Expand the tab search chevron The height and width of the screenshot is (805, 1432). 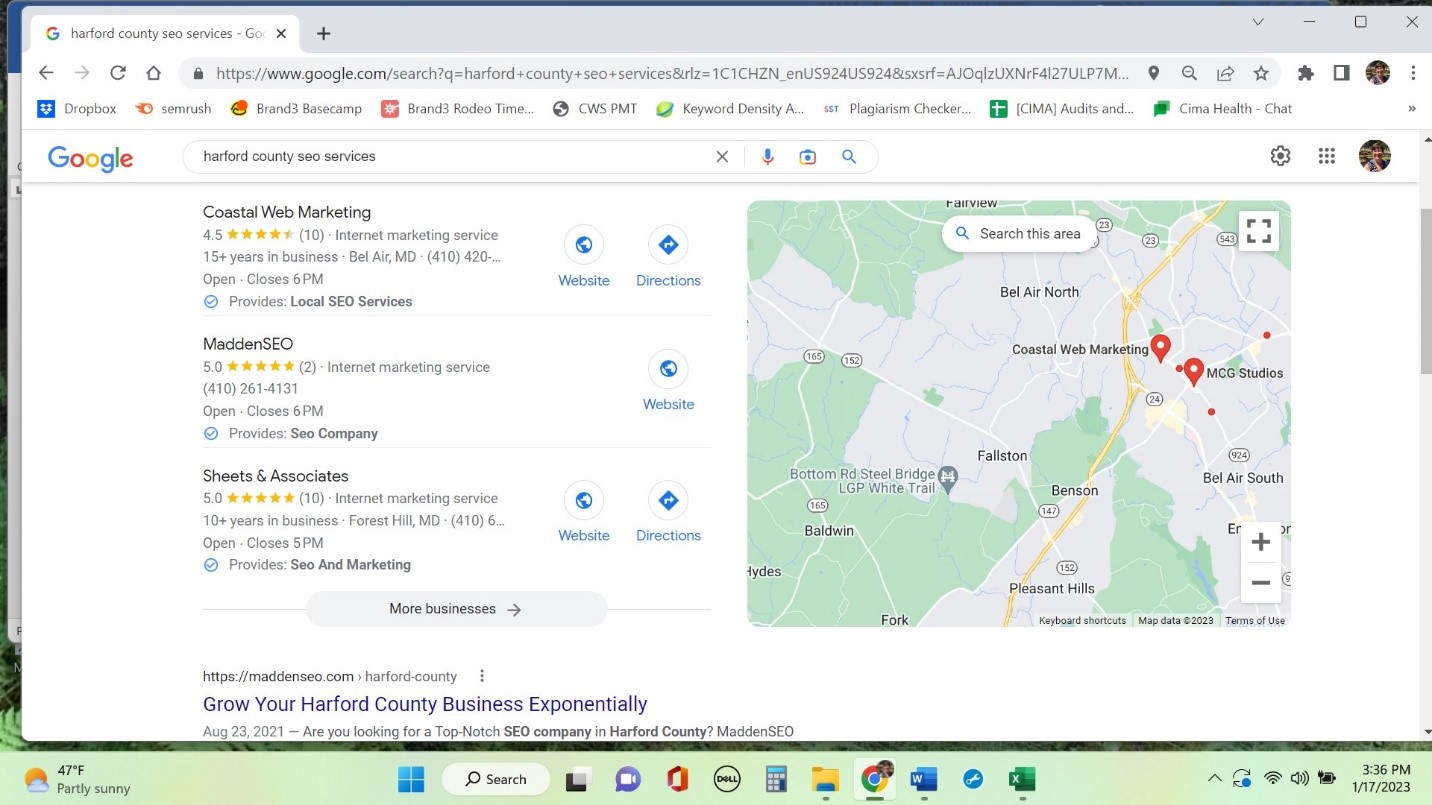[1258, 22]
